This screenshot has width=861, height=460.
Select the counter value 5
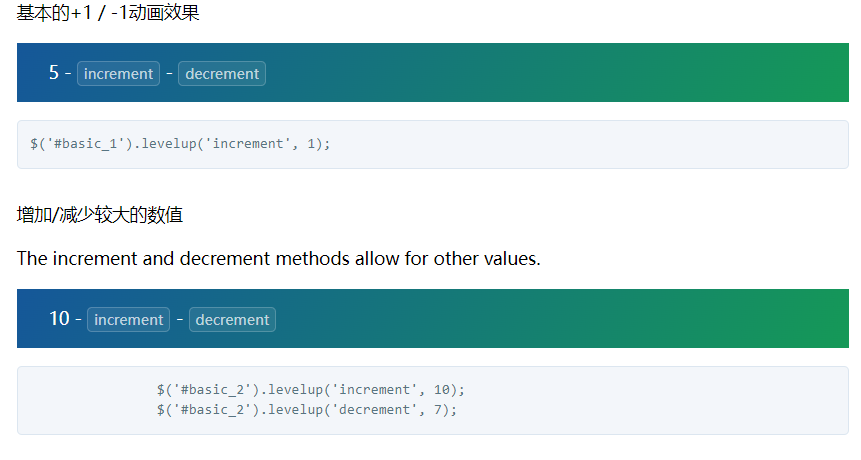tap(54, 72)
